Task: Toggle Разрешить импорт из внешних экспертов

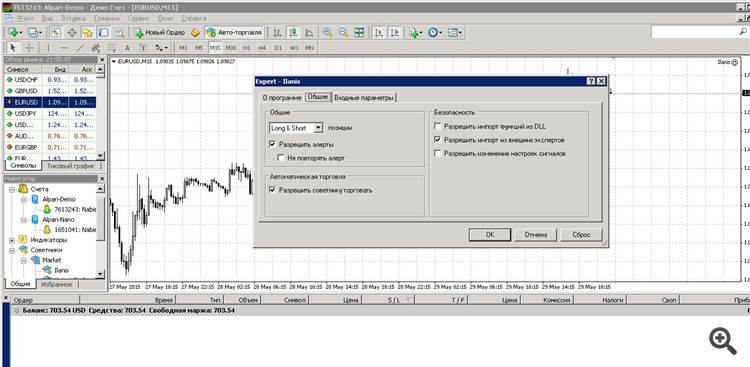Action: [x=437, y=140]
